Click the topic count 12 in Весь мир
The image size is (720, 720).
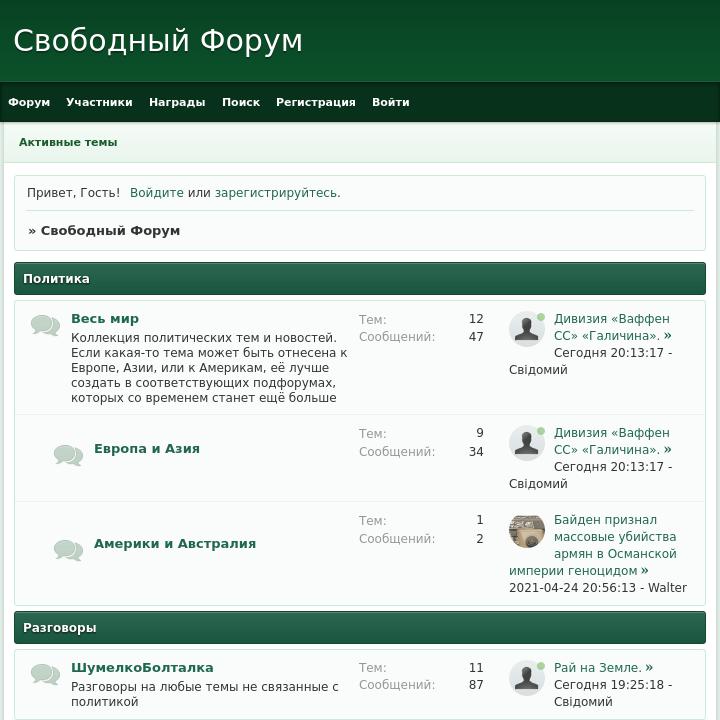click(476, 319)
